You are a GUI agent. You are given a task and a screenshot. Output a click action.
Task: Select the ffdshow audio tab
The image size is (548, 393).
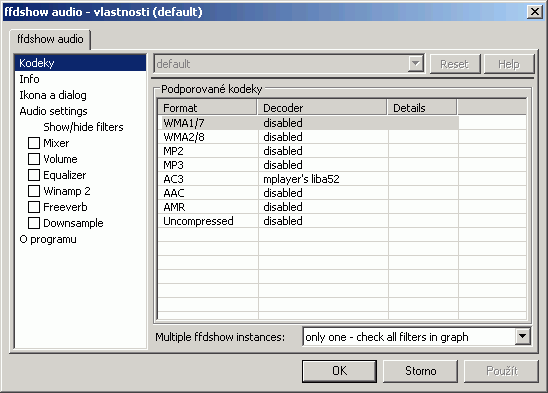[x=50, y=39]
